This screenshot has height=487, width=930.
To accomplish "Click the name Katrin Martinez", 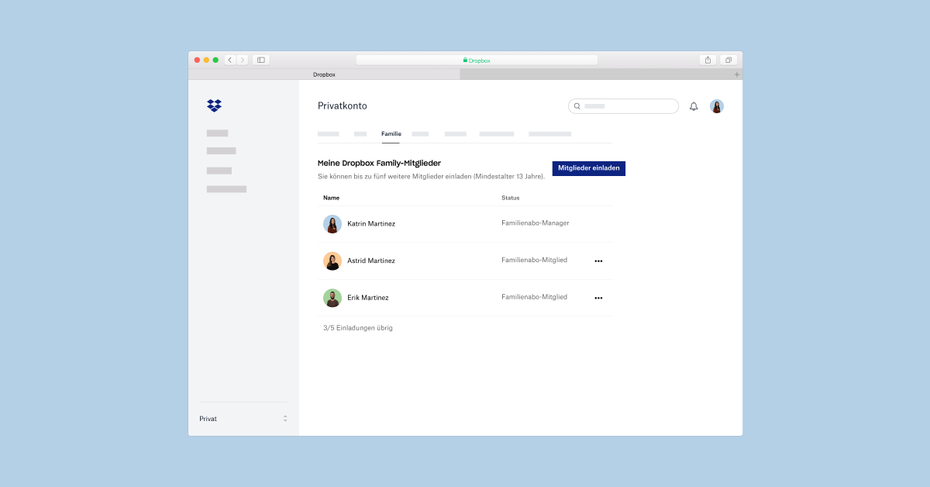I will (371, 224).
